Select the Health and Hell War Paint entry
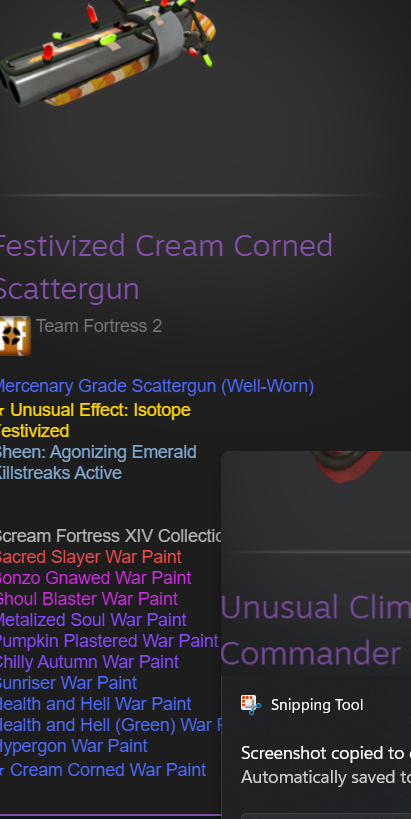Image resolution: width=411 pixels, height=819 pixels. [96, 704]
